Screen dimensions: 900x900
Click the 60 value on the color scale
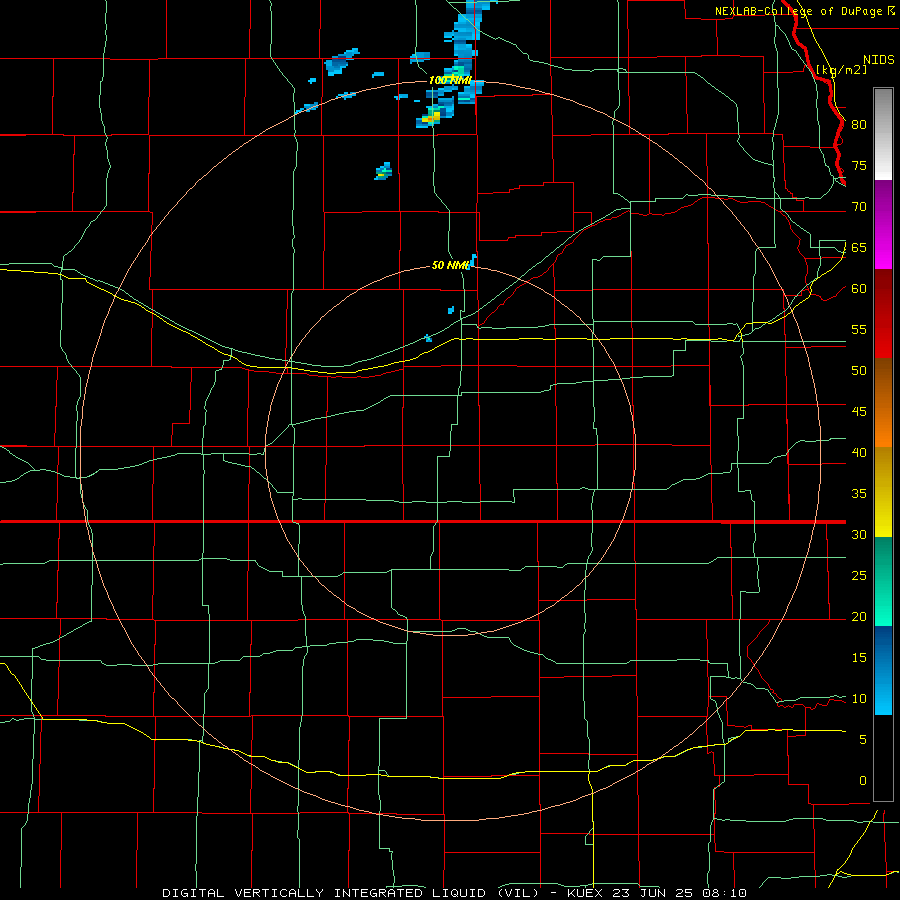[859, 289]
